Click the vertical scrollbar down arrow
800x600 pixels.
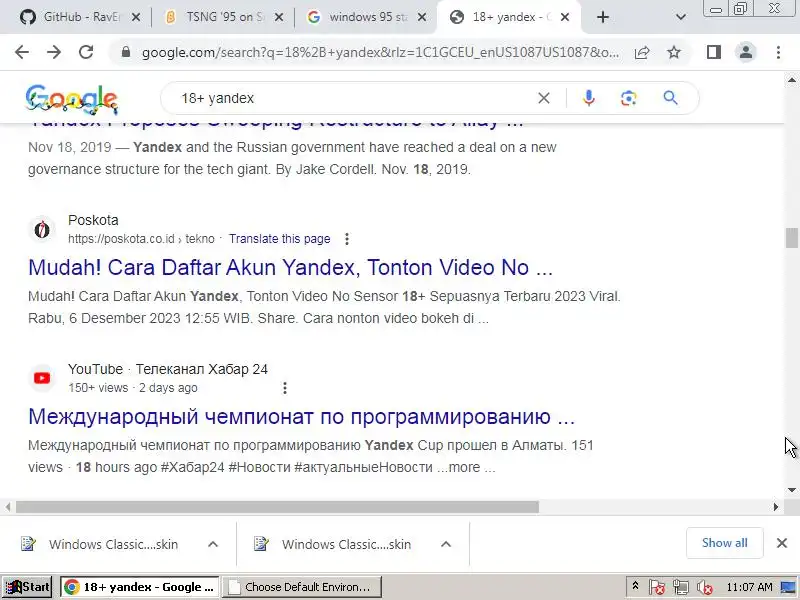tap(791, 490)
